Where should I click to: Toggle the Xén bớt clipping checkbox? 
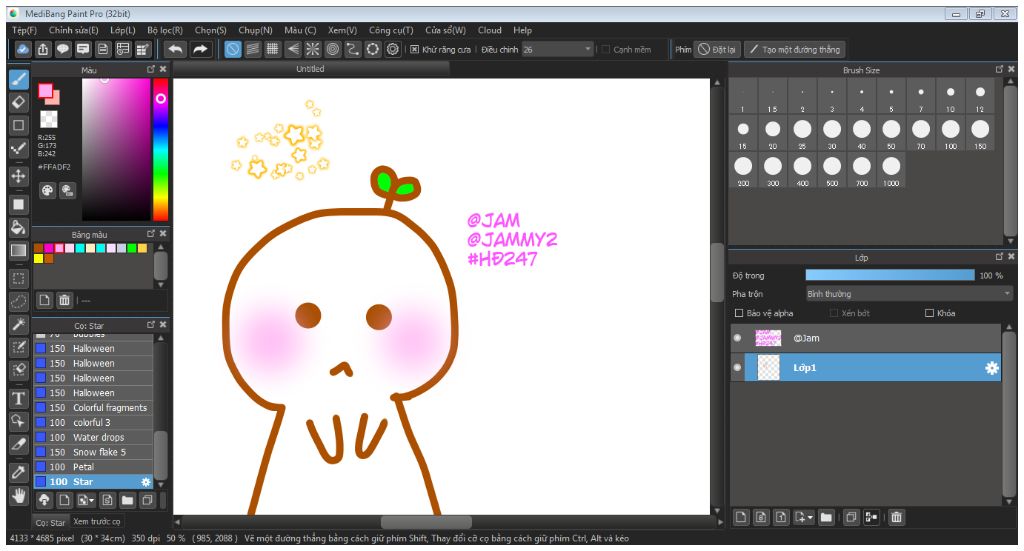[x=833, y=313]
